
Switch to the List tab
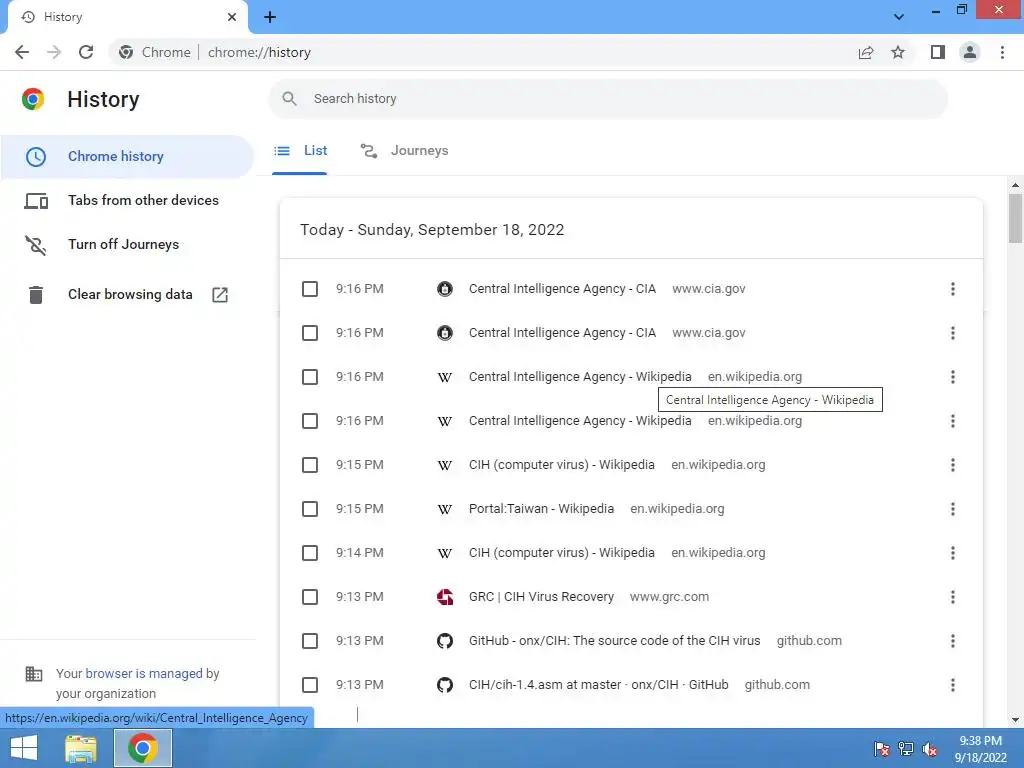[x=300, y=151]
